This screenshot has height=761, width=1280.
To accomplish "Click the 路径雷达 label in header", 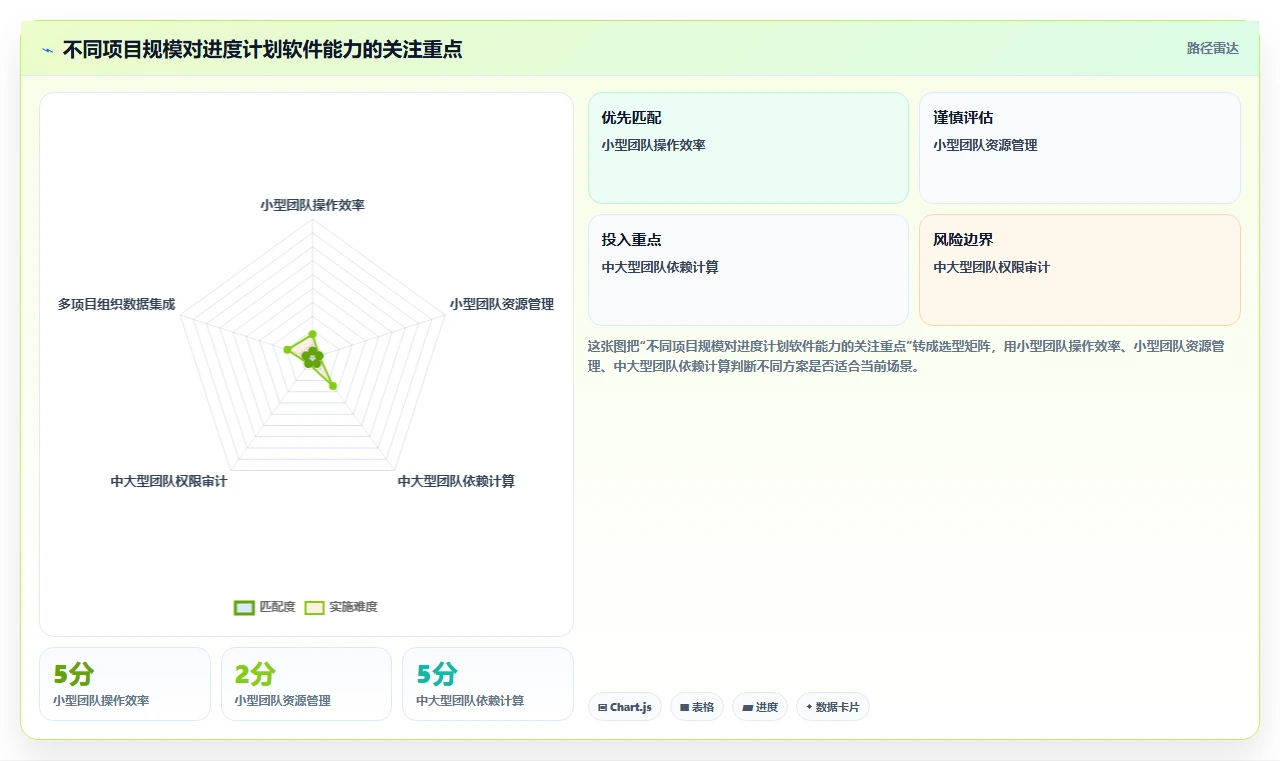I will click(1212, 48).
